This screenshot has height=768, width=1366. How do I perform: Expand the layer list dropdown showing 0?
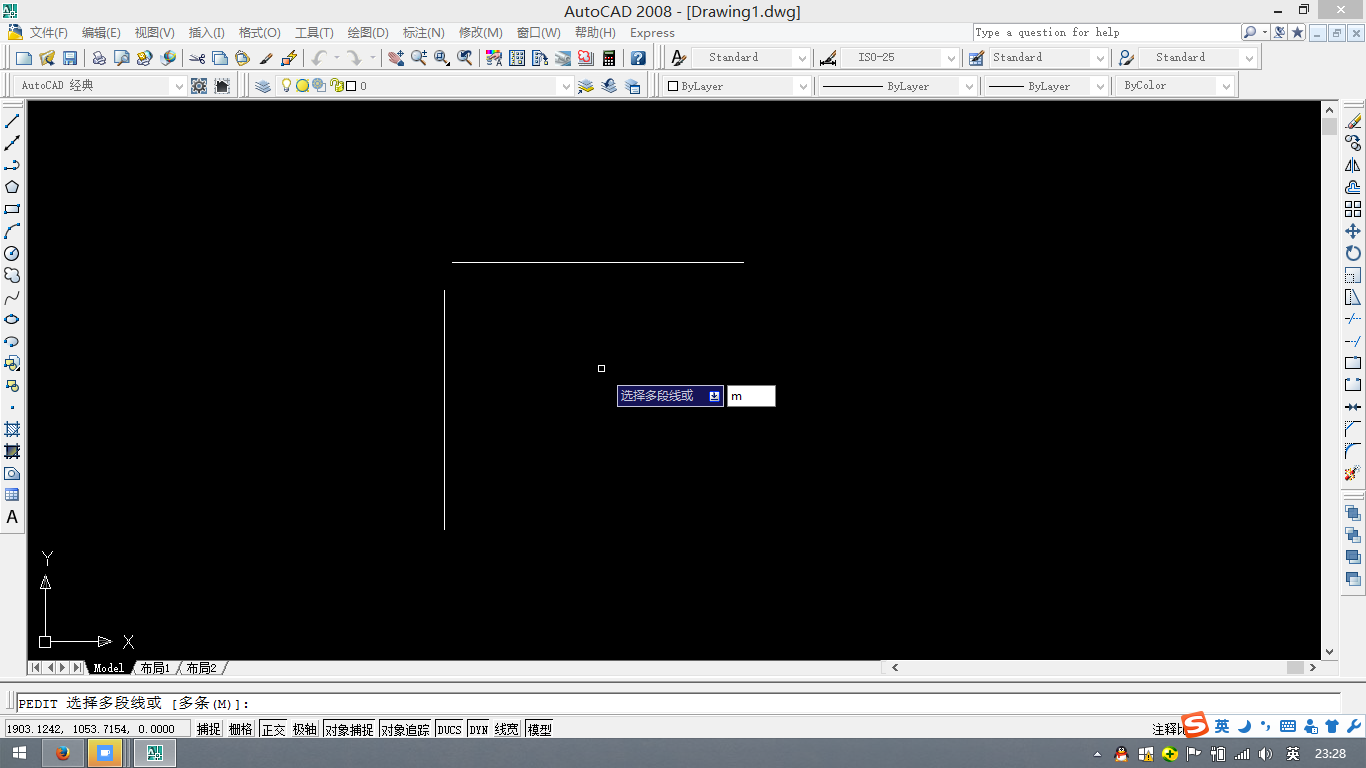[565, 86]
